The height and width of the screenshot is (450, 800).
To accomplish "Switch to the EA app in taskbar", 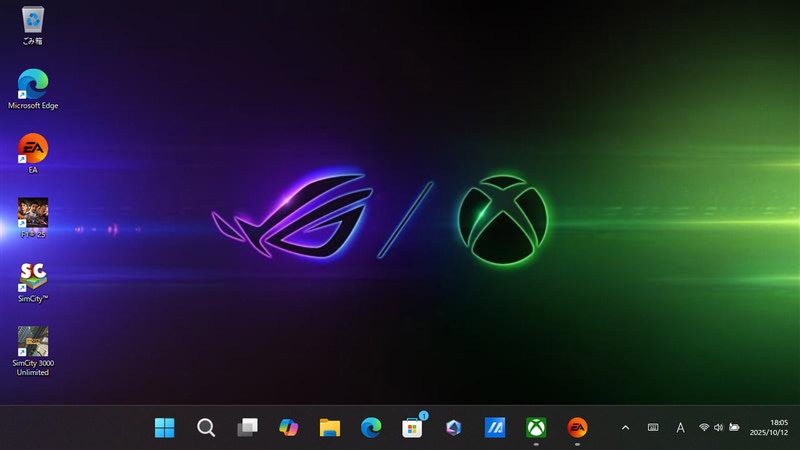I will [x=578, y=428].
